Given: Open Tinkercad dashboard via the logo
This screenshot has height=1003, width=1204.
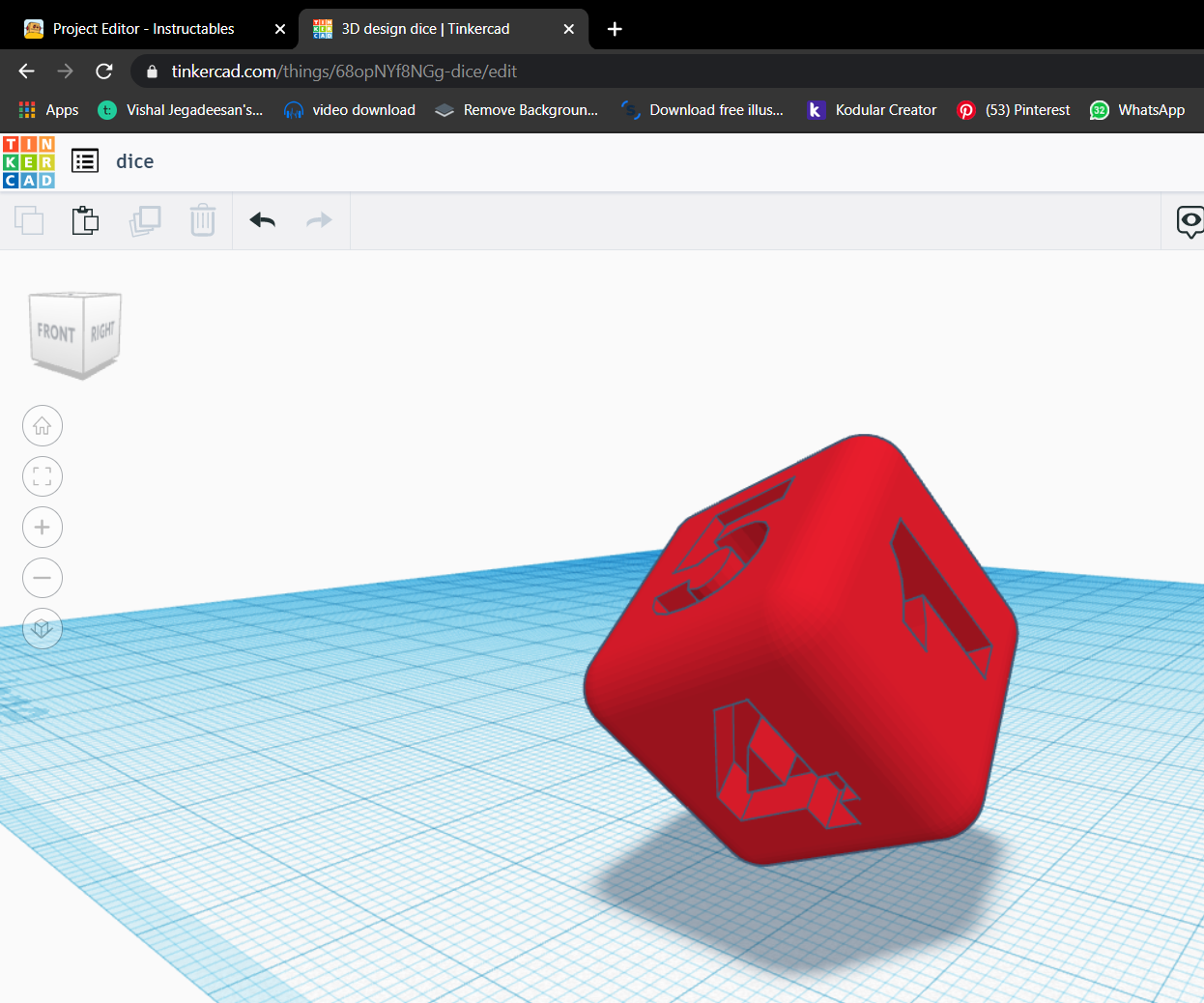Looking at the screenshot, I should tap(28, 160).
